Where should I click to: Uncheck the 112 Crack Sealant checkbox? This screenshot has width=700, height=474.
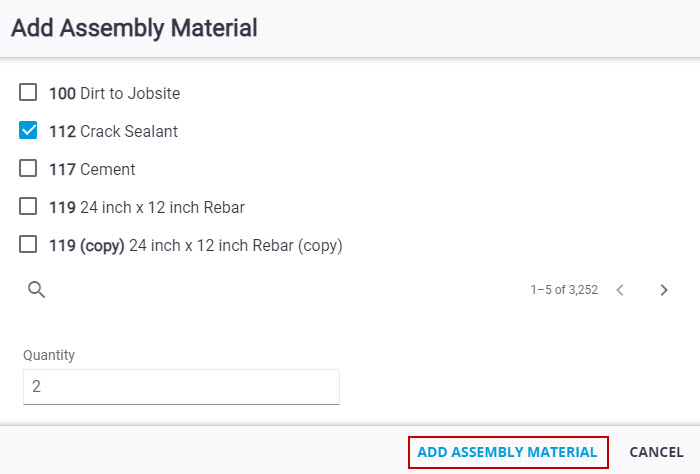coord(28,130)
